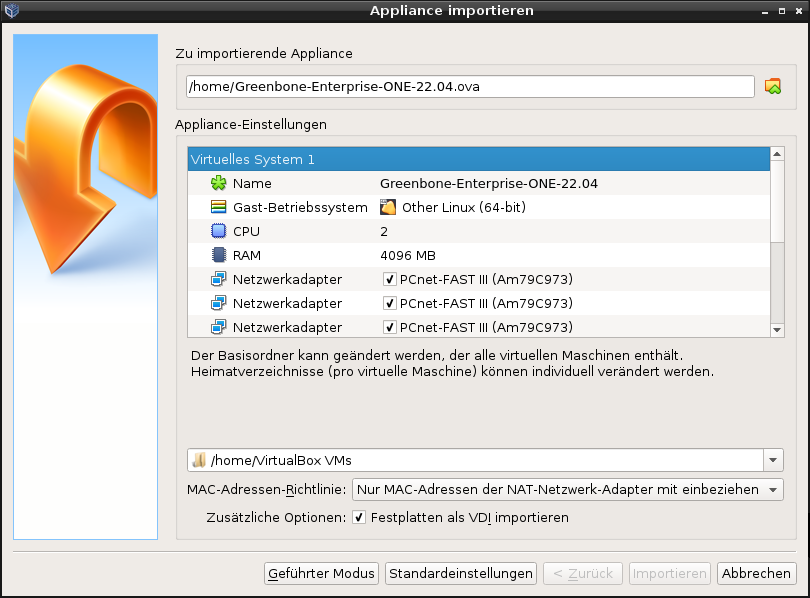
Task: Open the file browser icon beside the OVA path
Action: point(772,87)
